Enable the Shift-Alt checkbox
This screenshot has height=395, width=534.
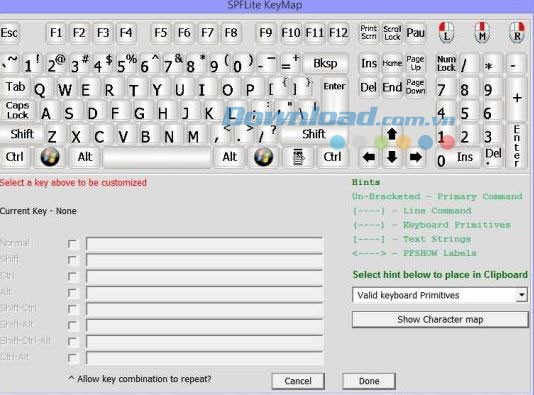(x=72, y=325)
